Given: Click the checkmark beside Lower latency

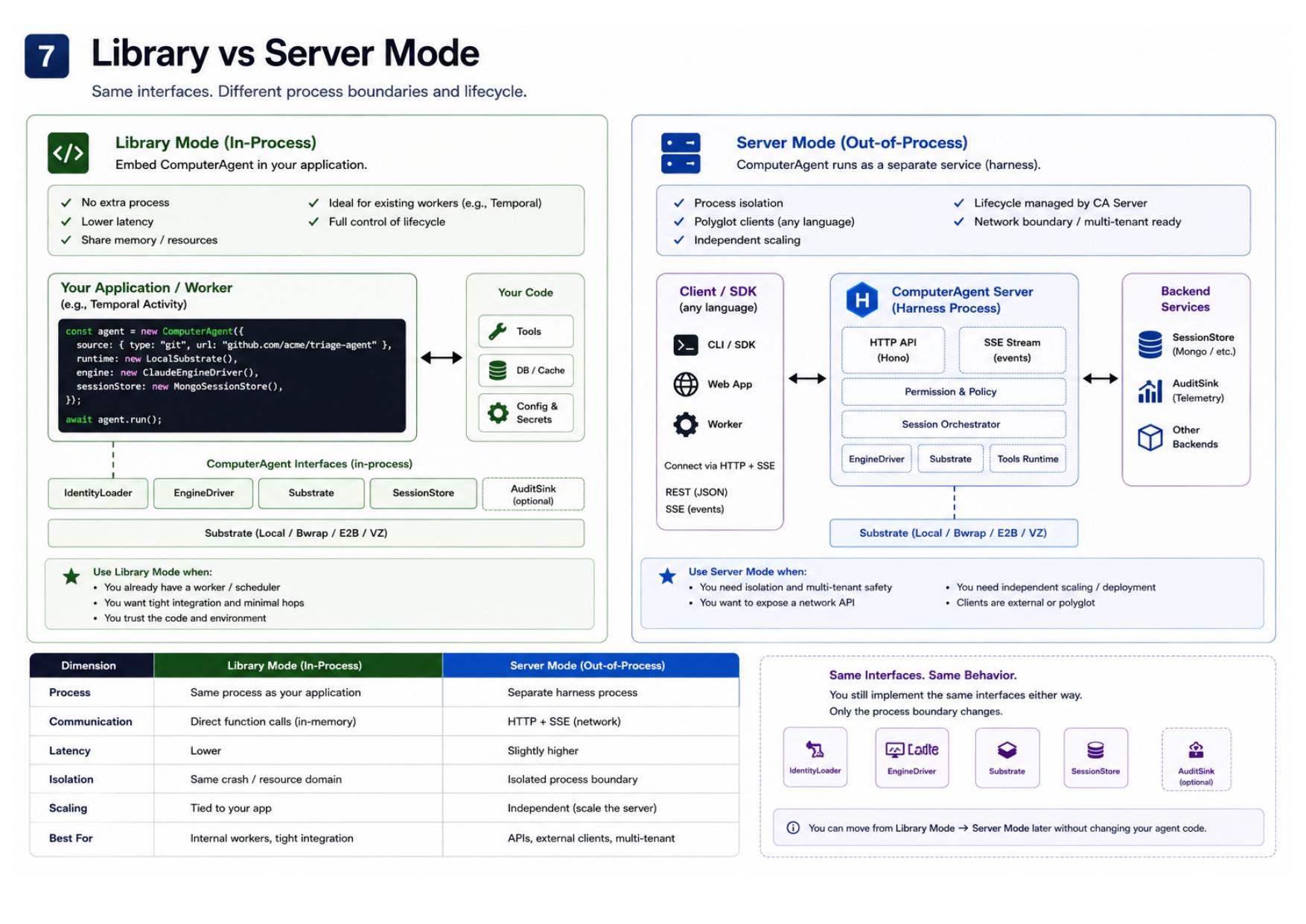Looking at the screenshot, I should pos(66,222).
